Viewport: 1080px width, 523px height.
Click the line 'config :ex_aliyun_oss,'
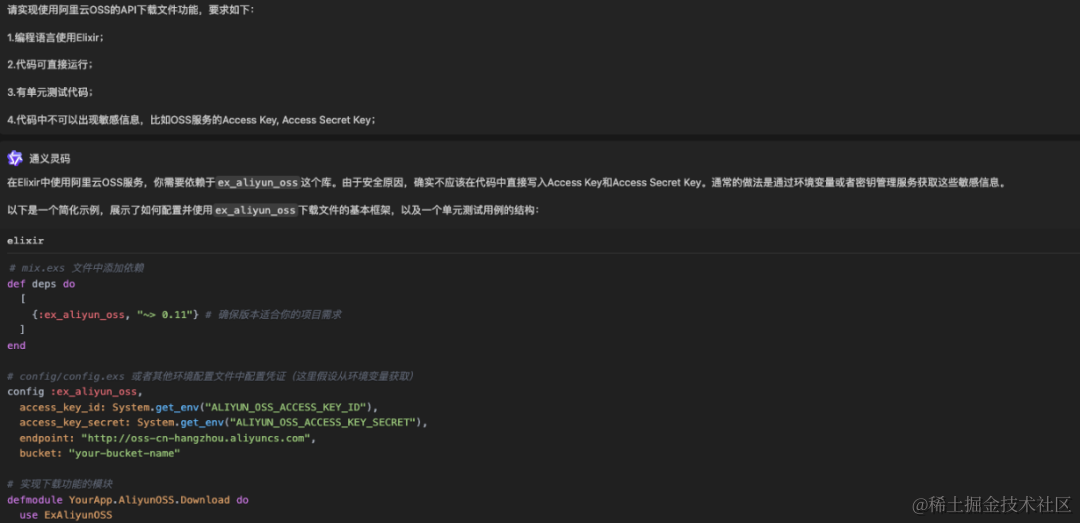[74, 391]
